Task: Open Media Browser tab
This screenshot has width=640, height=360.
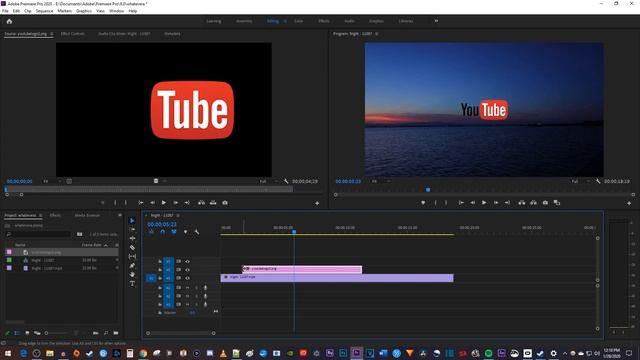Action: pos(87,215)
